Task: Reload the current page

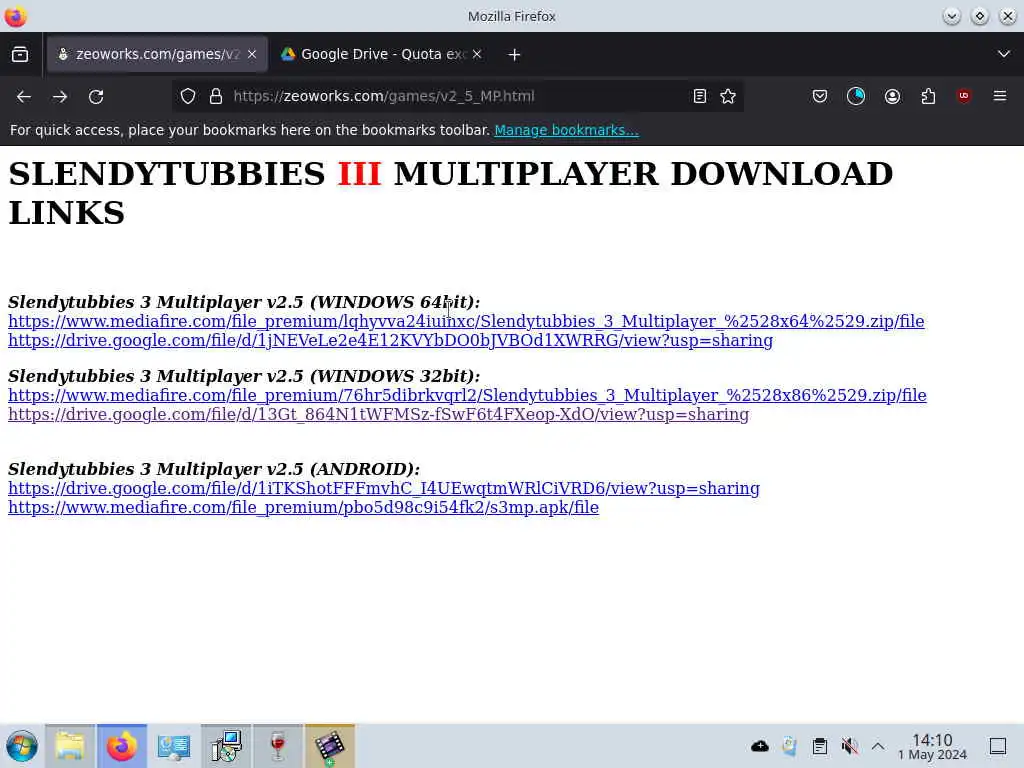Action: click(x=96, y=97)
